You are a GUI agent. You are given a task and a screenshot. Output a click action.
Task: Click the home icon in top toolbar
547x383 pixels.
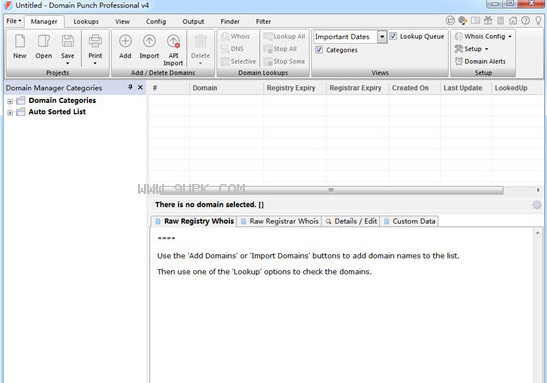513,21
